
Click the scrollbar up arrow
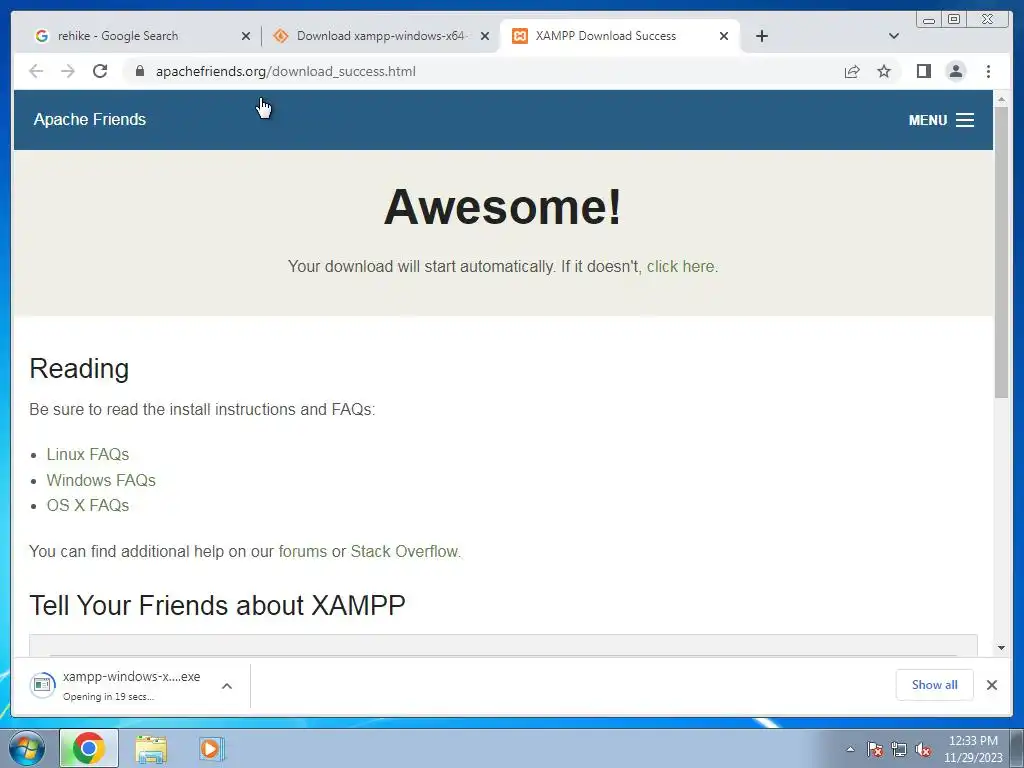tap(1001, 99)
